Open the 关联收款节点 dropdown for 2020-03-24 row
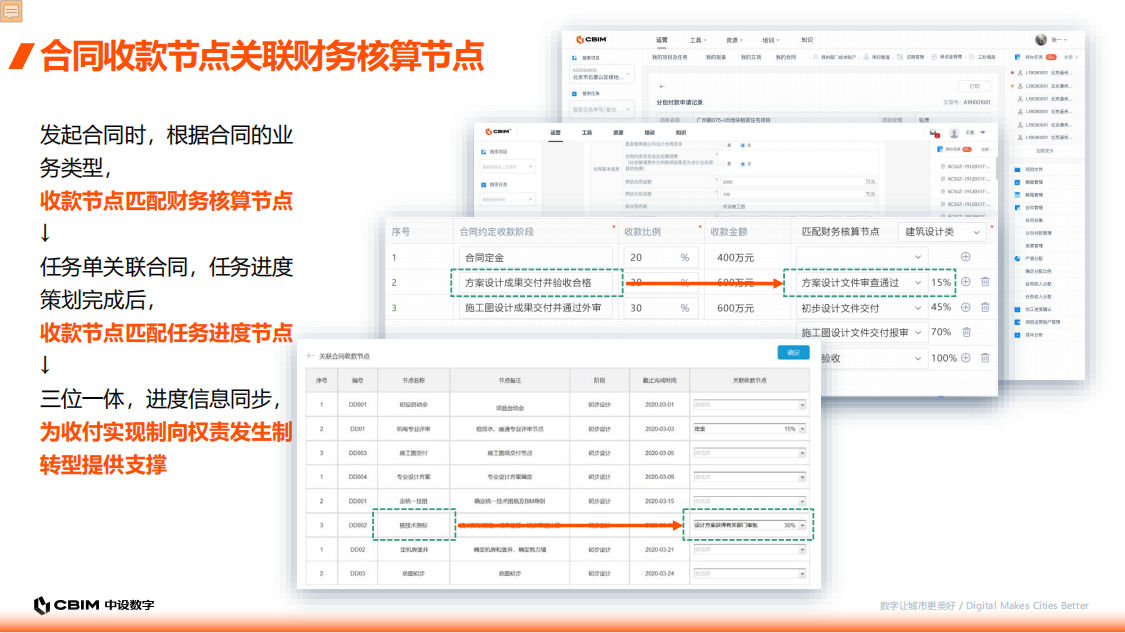The width and height of the screenshot is (1125, 633). pyautogui.click(x=749, y=573)
